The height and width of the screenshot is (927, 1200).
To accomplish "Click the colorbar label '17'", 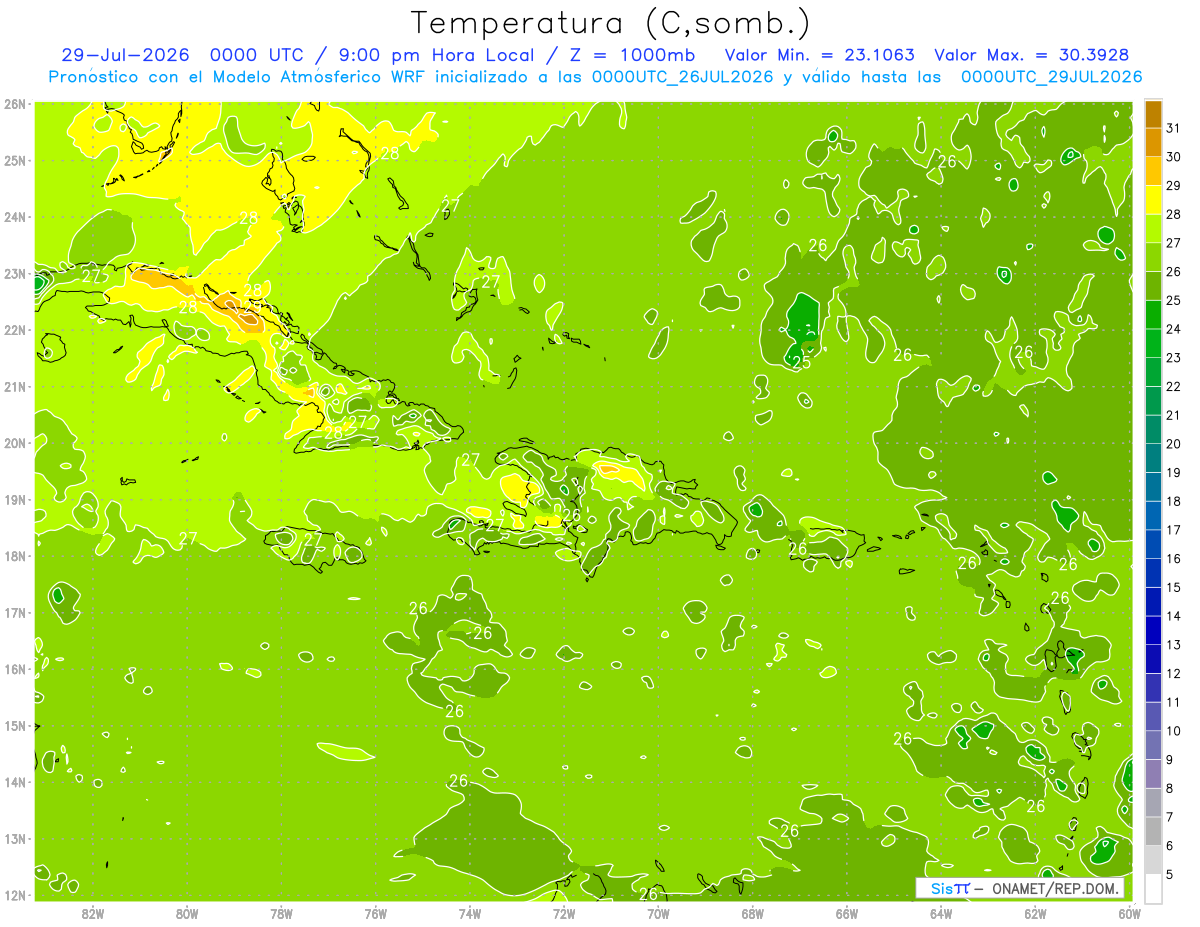I will (x=1174, y=530).
